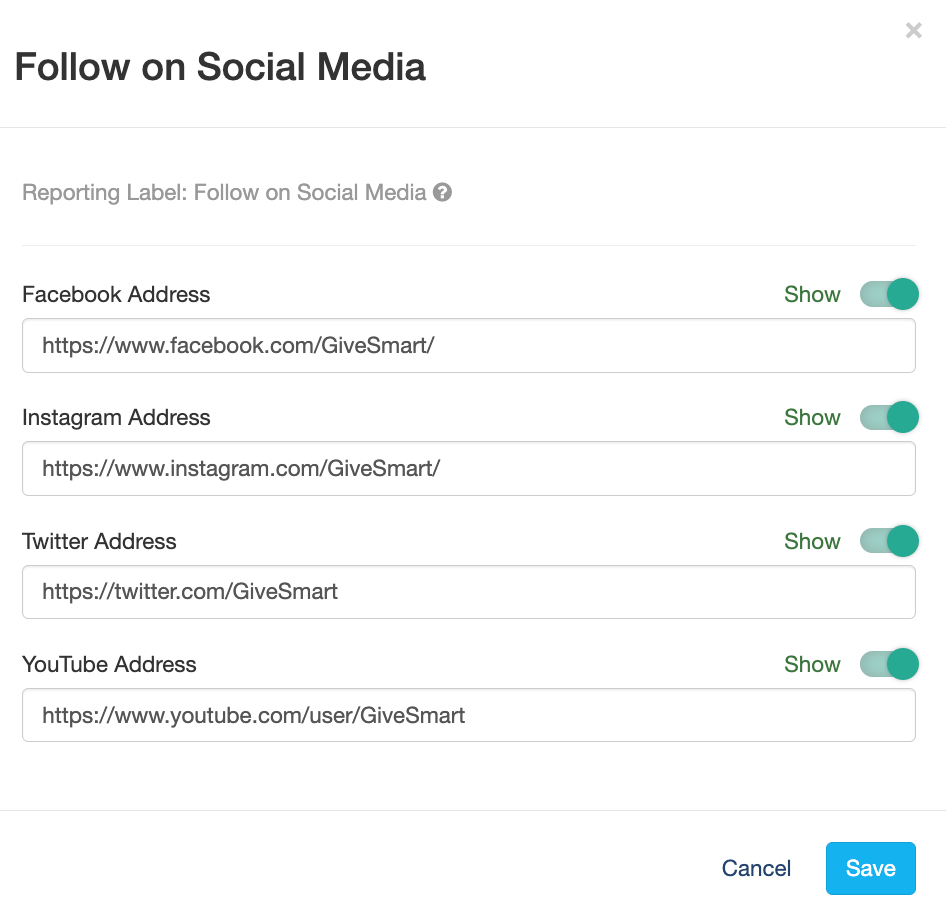
Task: Click the Show text beside YouTube Address
Action: pos(812,664)
